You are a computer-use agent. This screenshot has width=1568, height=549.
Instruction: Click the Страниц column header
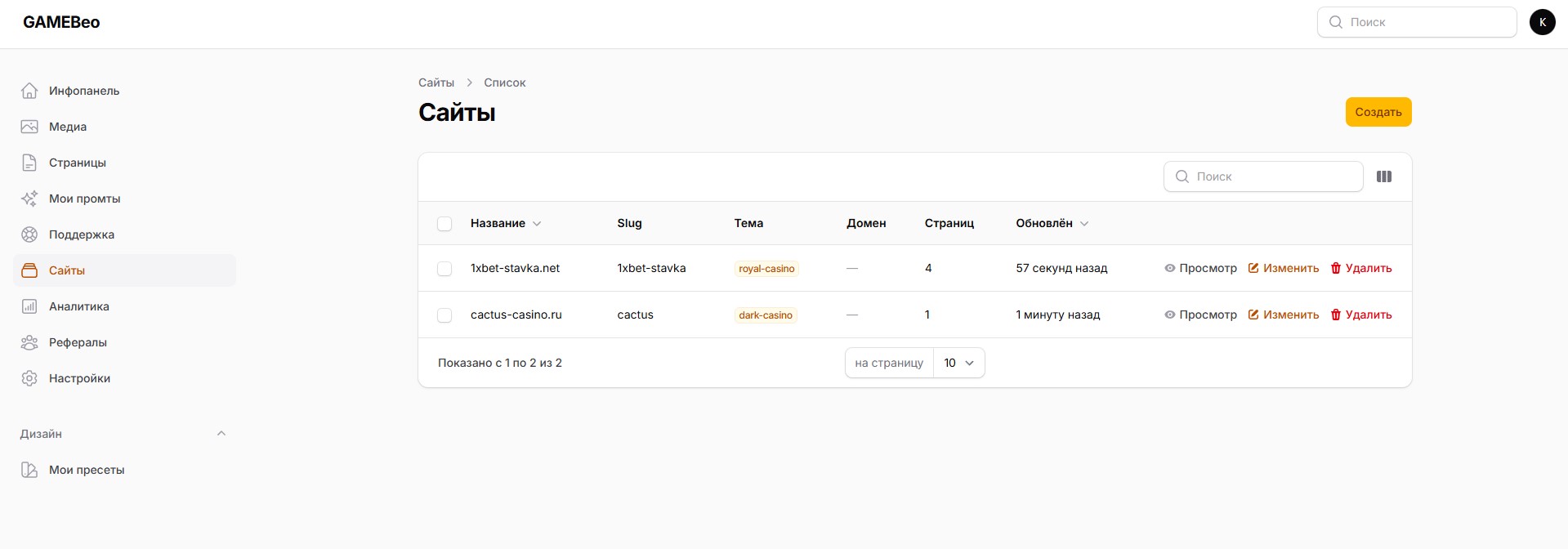[949, 223]
